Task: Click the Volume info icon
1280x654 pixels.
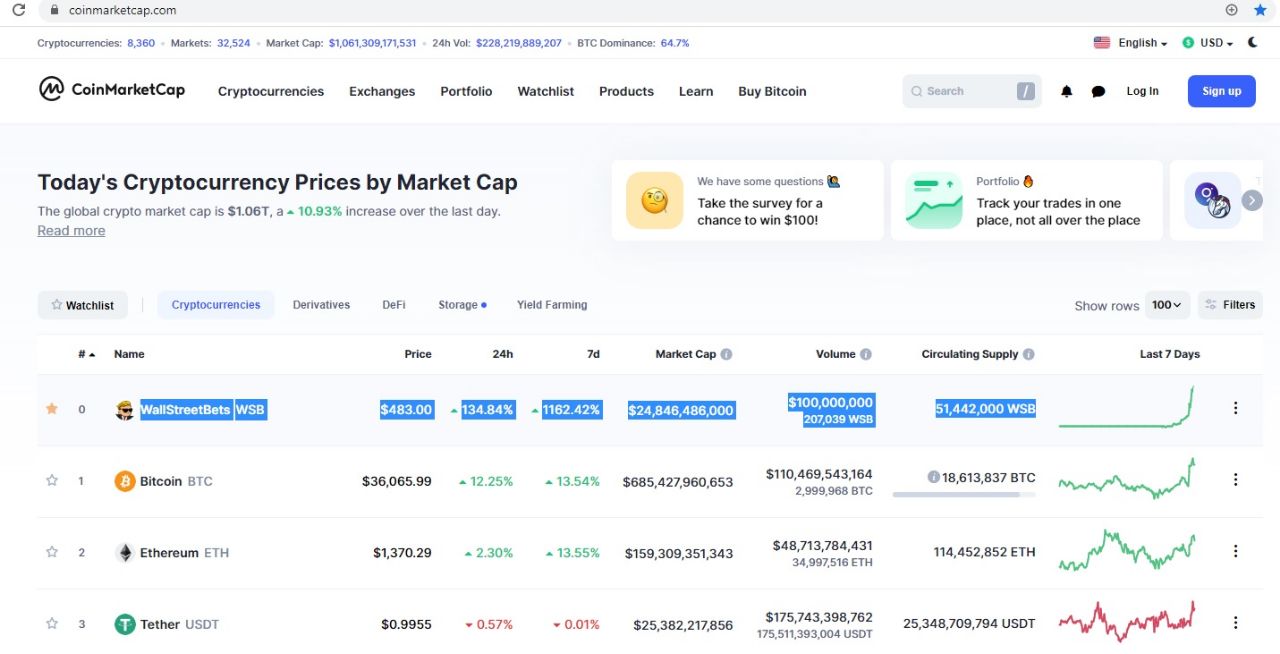Action: coord(866,354)
